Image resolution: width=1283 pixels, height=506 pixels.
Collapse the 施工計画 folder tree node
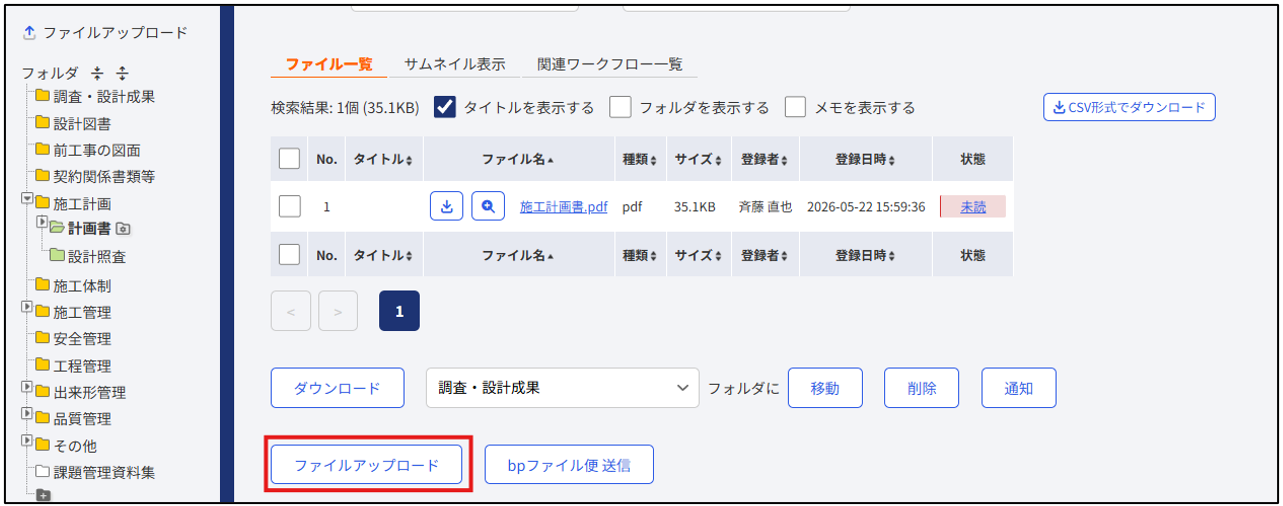click(x=27, y=199)
